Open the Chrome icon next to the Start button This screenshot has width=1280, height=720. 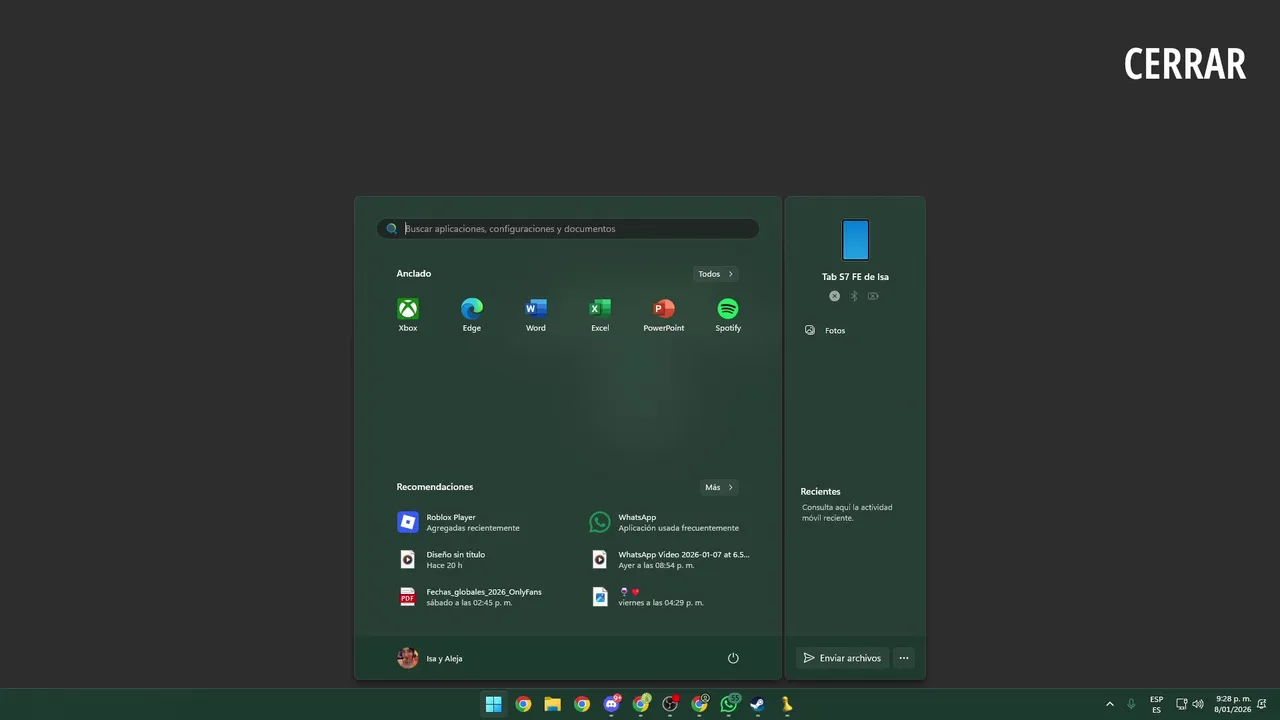pos(523,704)
